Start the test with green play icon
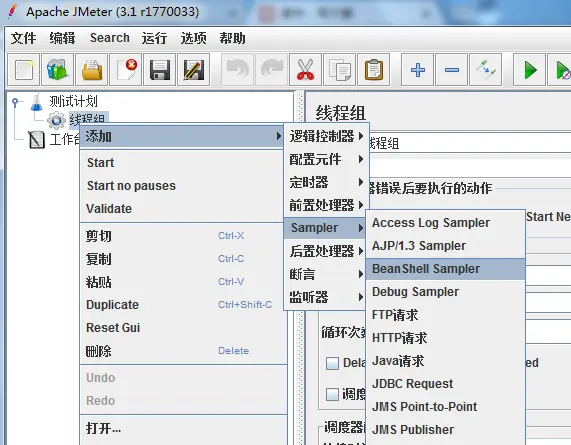The image size is (571, 445). pyautogui.click(x=529, y=70)
